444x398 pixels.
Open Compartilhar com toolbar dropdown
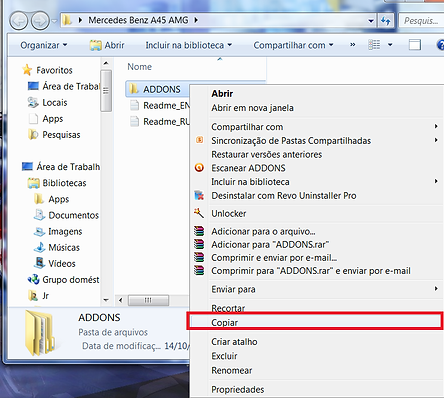293,45
